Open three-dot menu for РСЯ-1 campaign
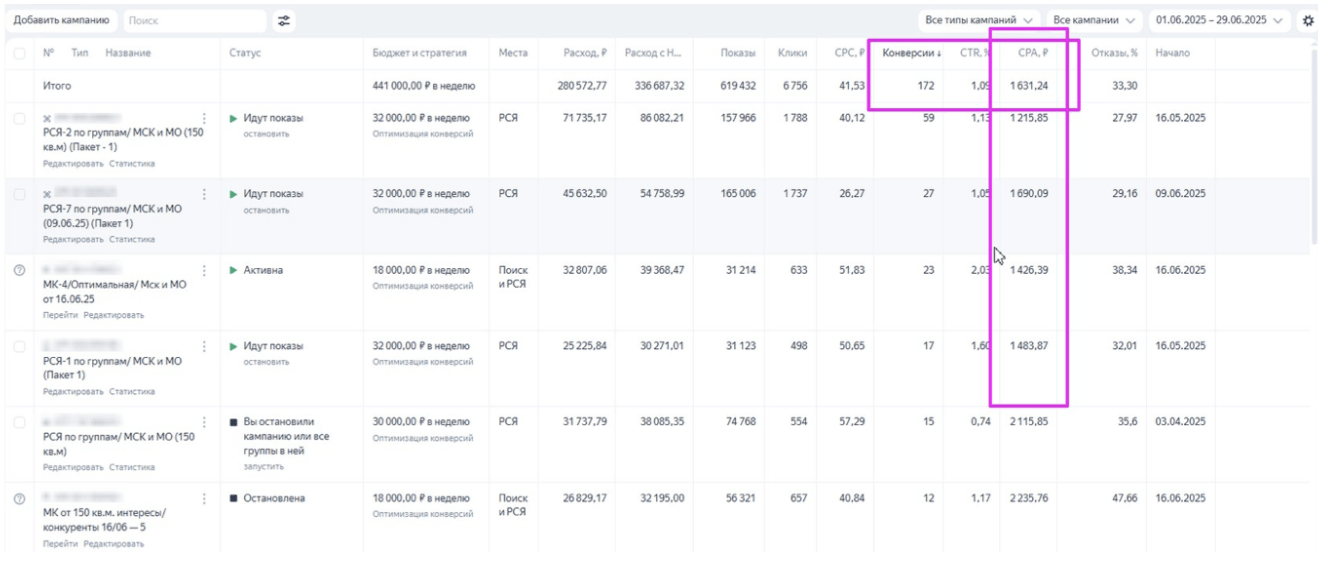 click(205, 346)
